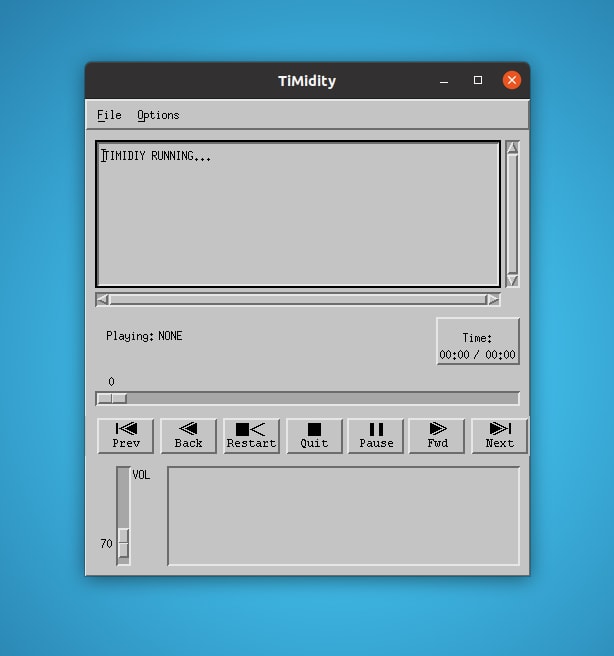Click the volume value 70
Screen dimensions: 614x656
[x=106, y=543]
